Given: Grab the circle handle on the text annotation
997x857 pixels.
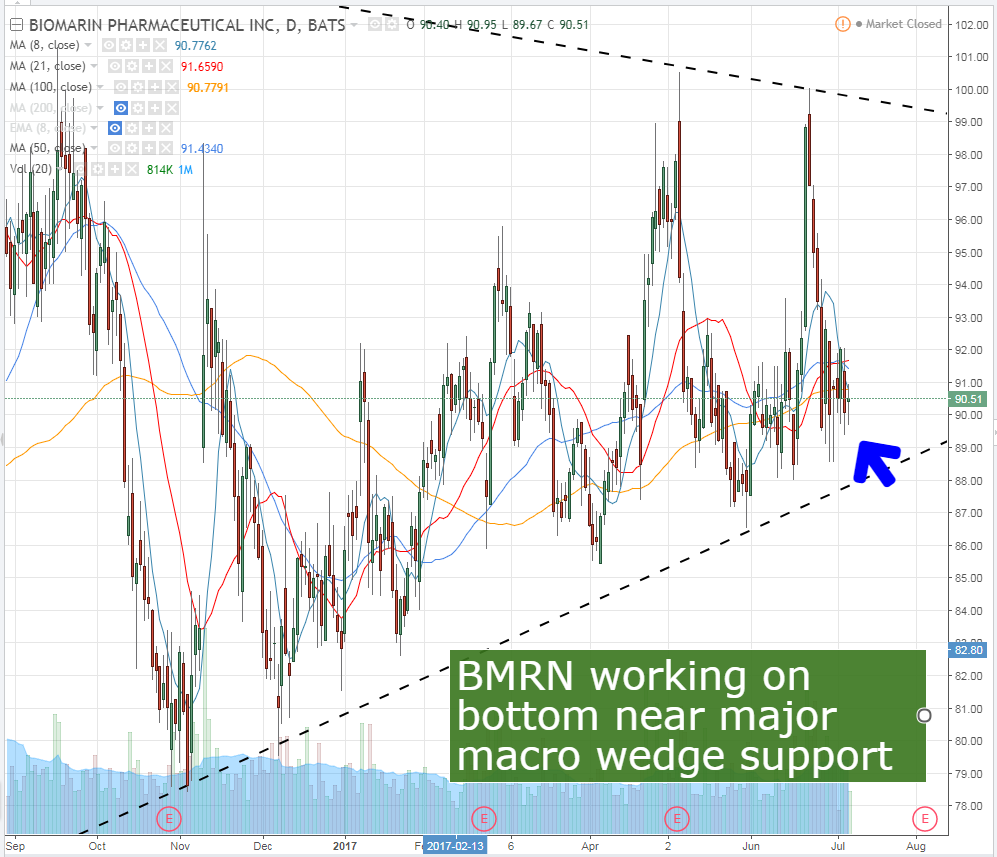Looking at the screenshot, I should (925, 716).
